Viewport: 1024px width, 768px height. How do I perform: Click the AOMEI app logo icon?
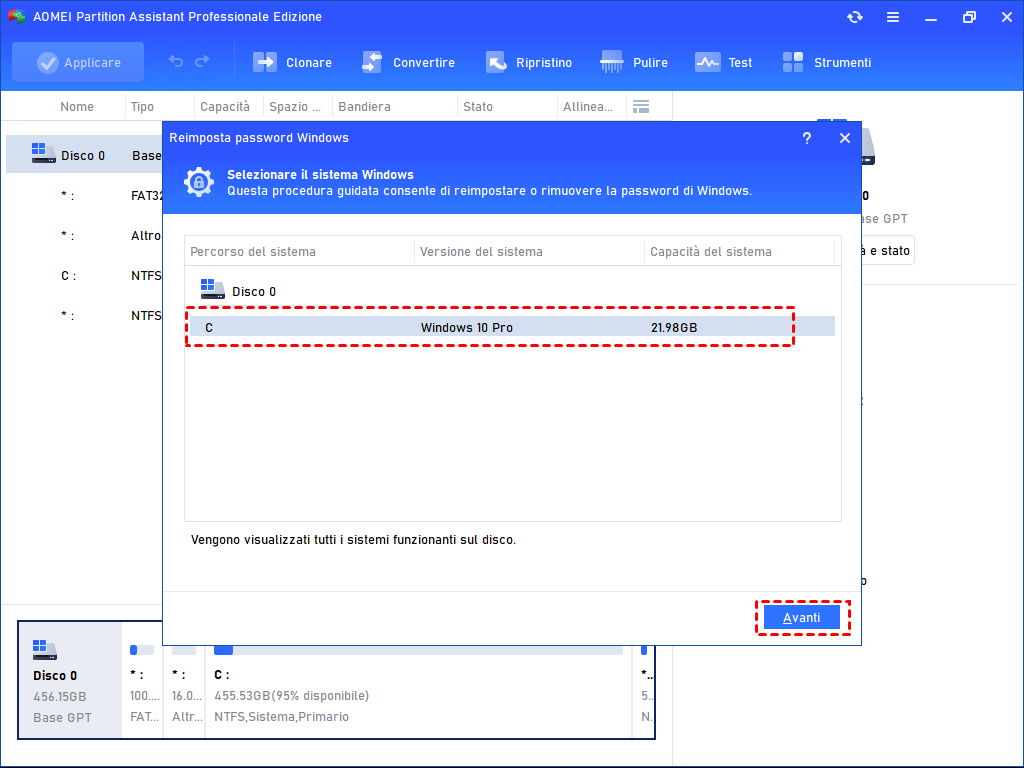(x=16, y=16)
